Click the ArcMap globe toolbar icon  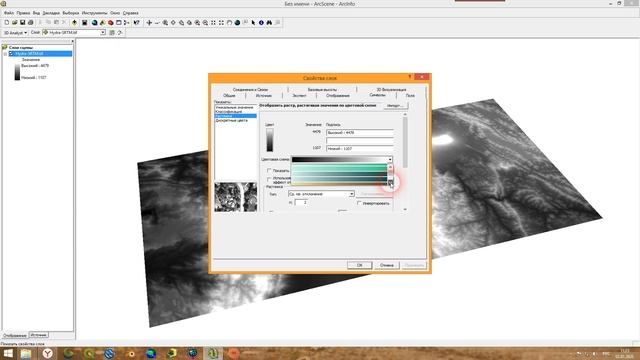(x=94, y=22)
